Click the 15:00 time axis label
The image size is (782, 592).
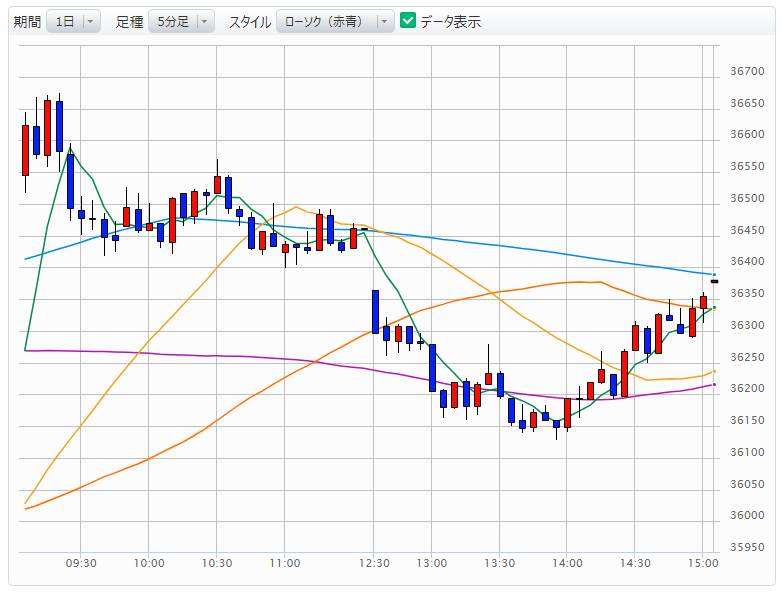pos(703,563)
